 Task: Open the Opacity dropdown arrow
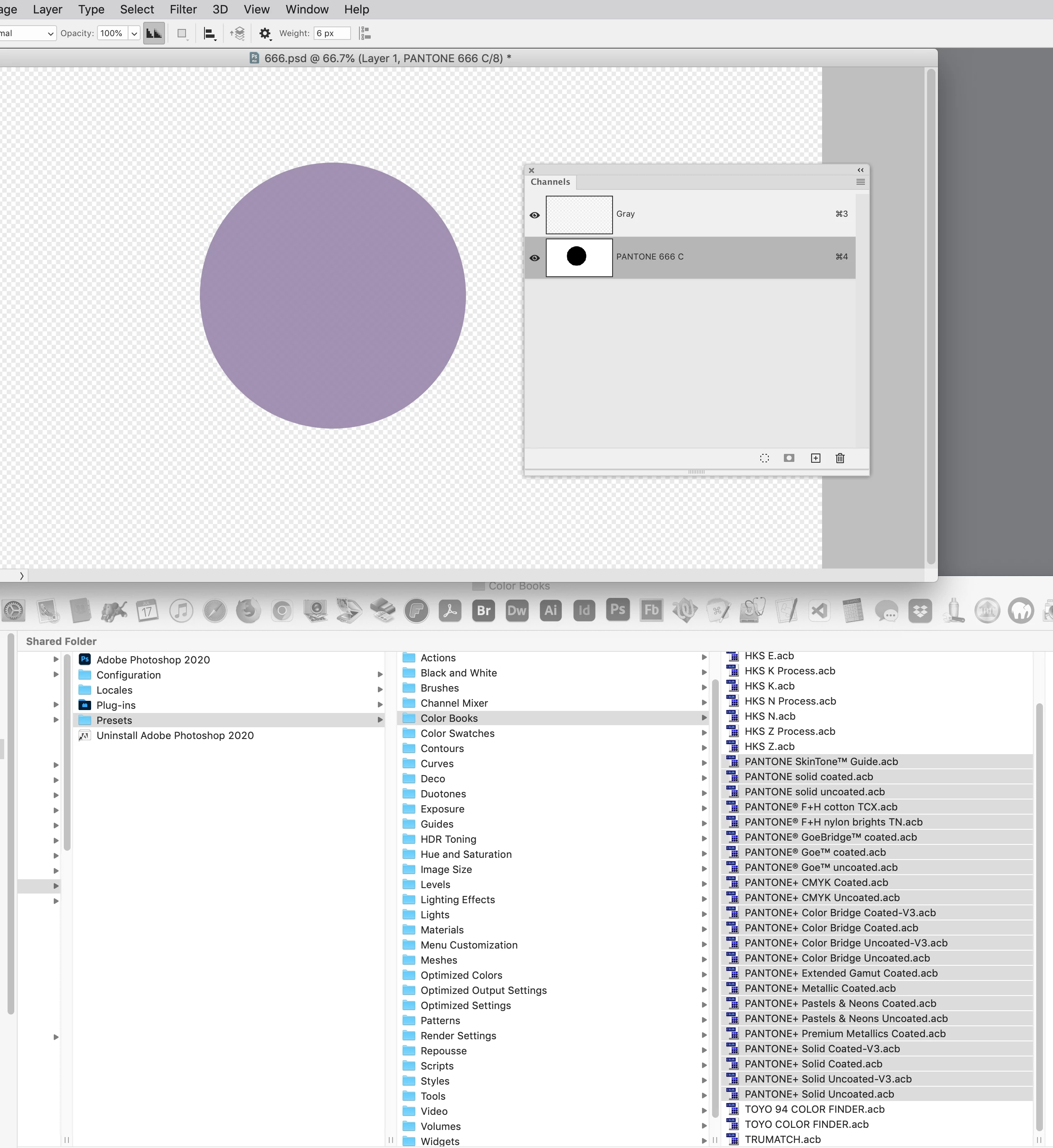pyautogui.click(x=134, y=34)
